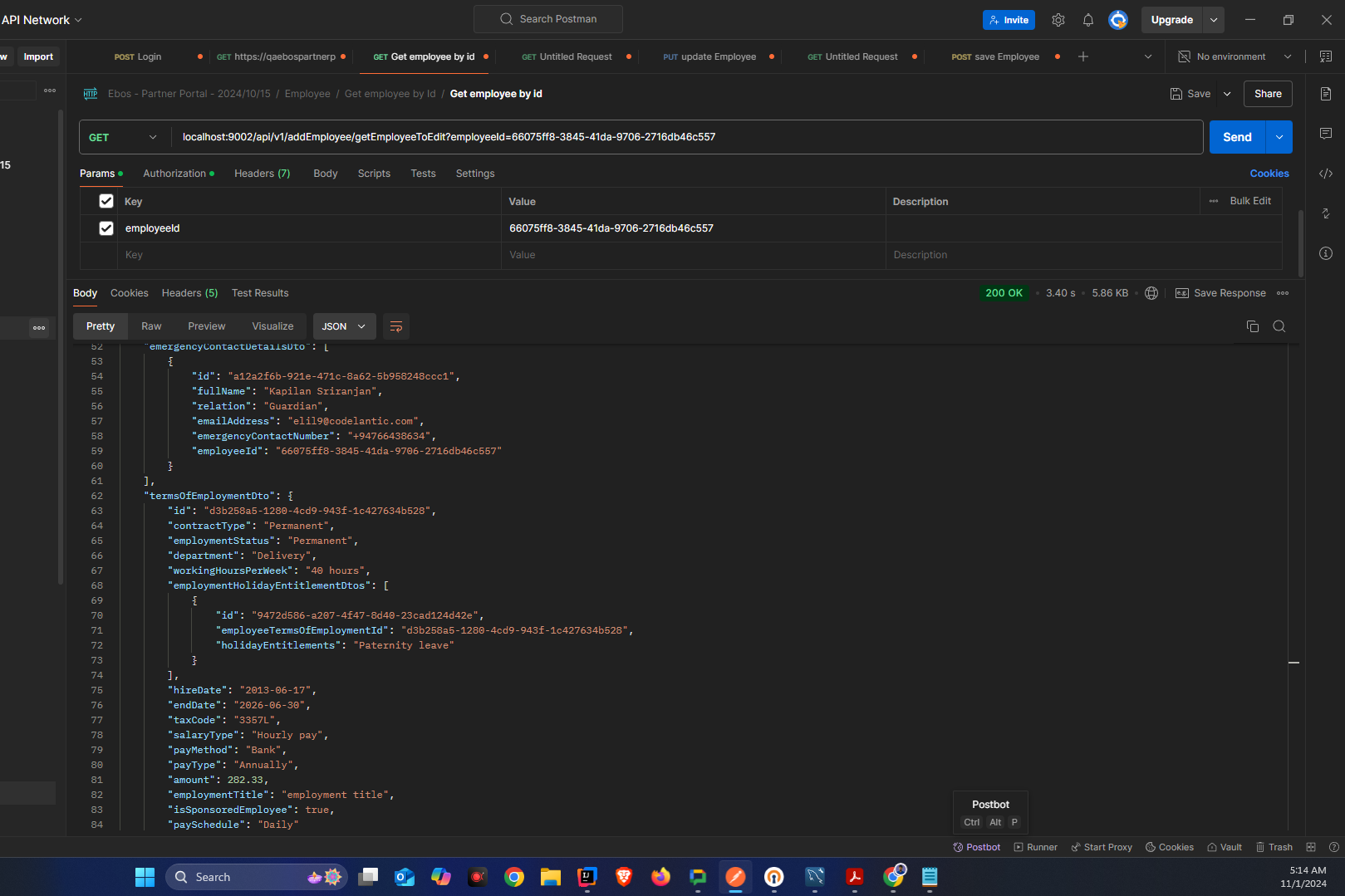1345x896 pixels.
Task: Open the comments icon in right sidebar
Action: coord(1326,134)
